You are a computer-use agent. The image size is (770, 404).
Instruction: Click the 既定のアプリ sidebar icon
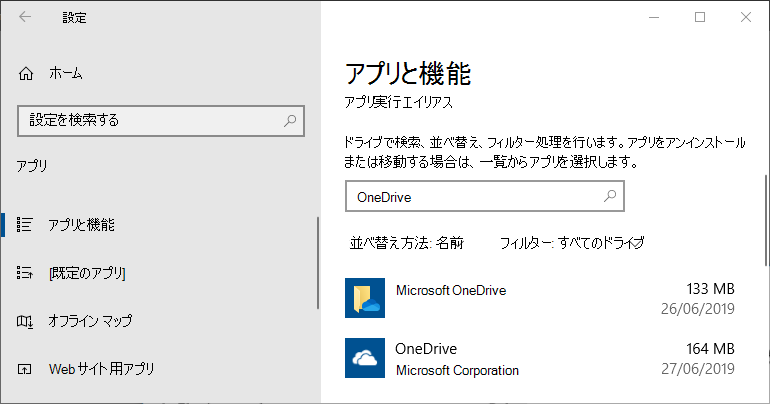coord(25,273)
